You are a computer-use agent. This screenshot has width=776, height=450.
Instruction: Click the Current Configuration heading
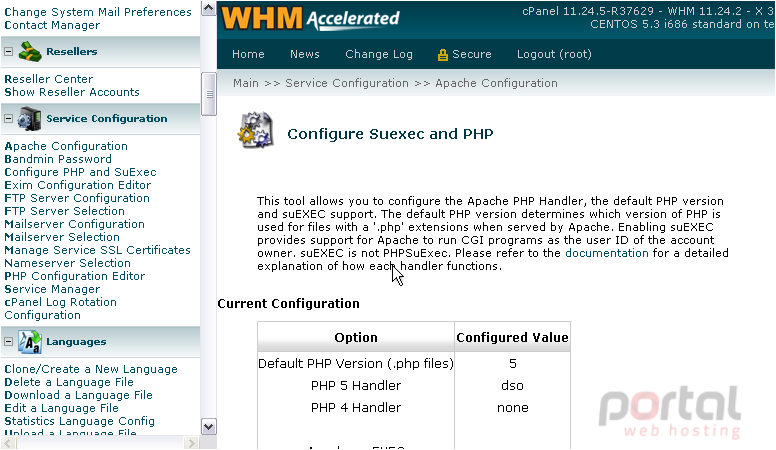(289, 303)
